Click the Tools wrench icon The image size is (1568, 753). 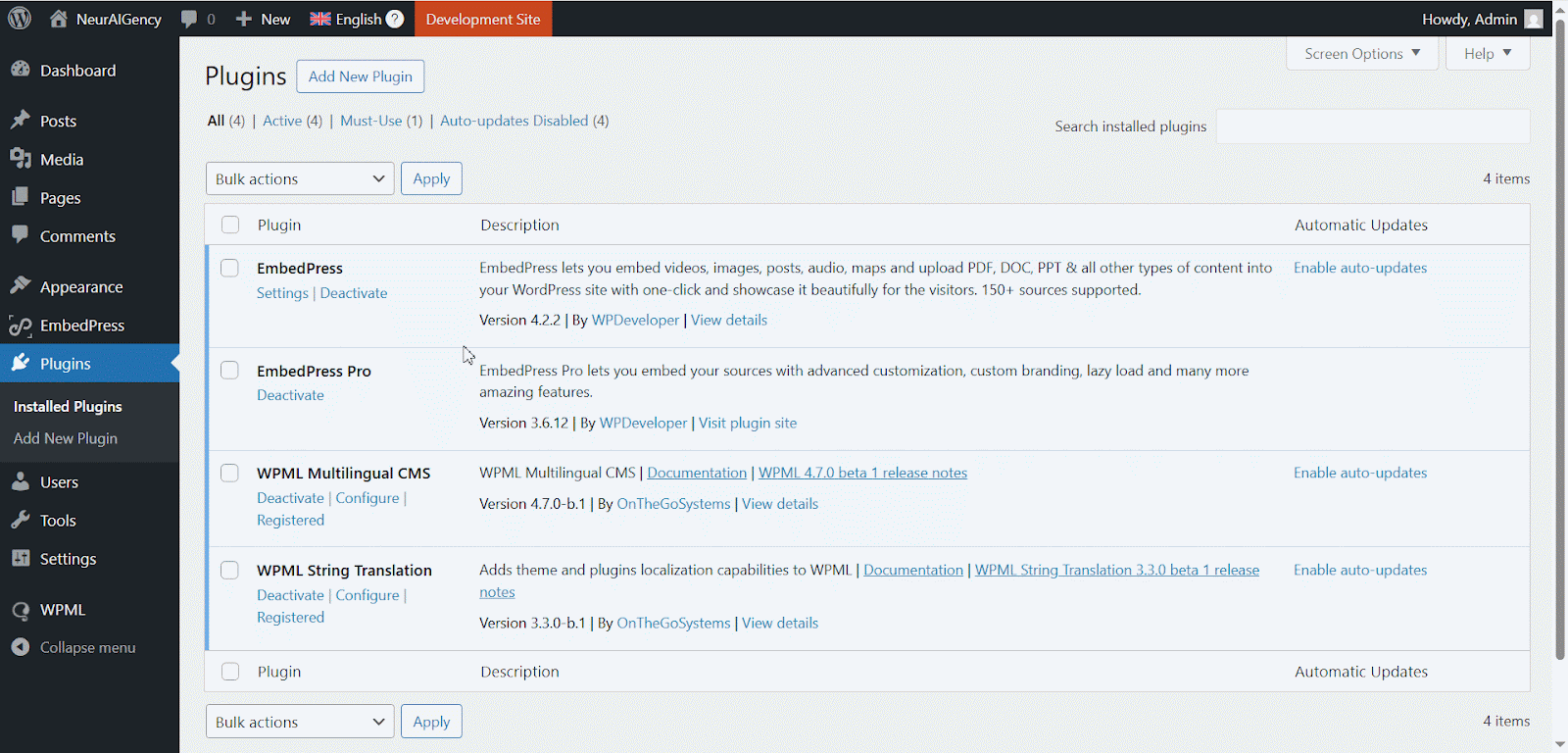tap(21, 520)
